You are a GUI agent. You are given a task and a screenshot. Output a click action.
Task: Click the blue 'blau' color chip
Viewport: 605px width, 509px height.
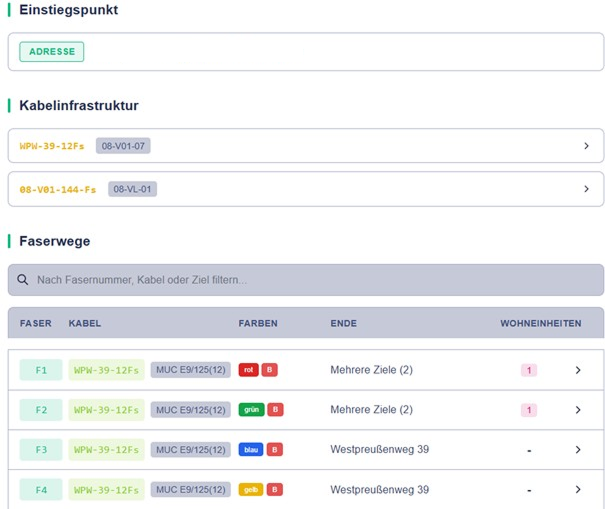(251, 450)
